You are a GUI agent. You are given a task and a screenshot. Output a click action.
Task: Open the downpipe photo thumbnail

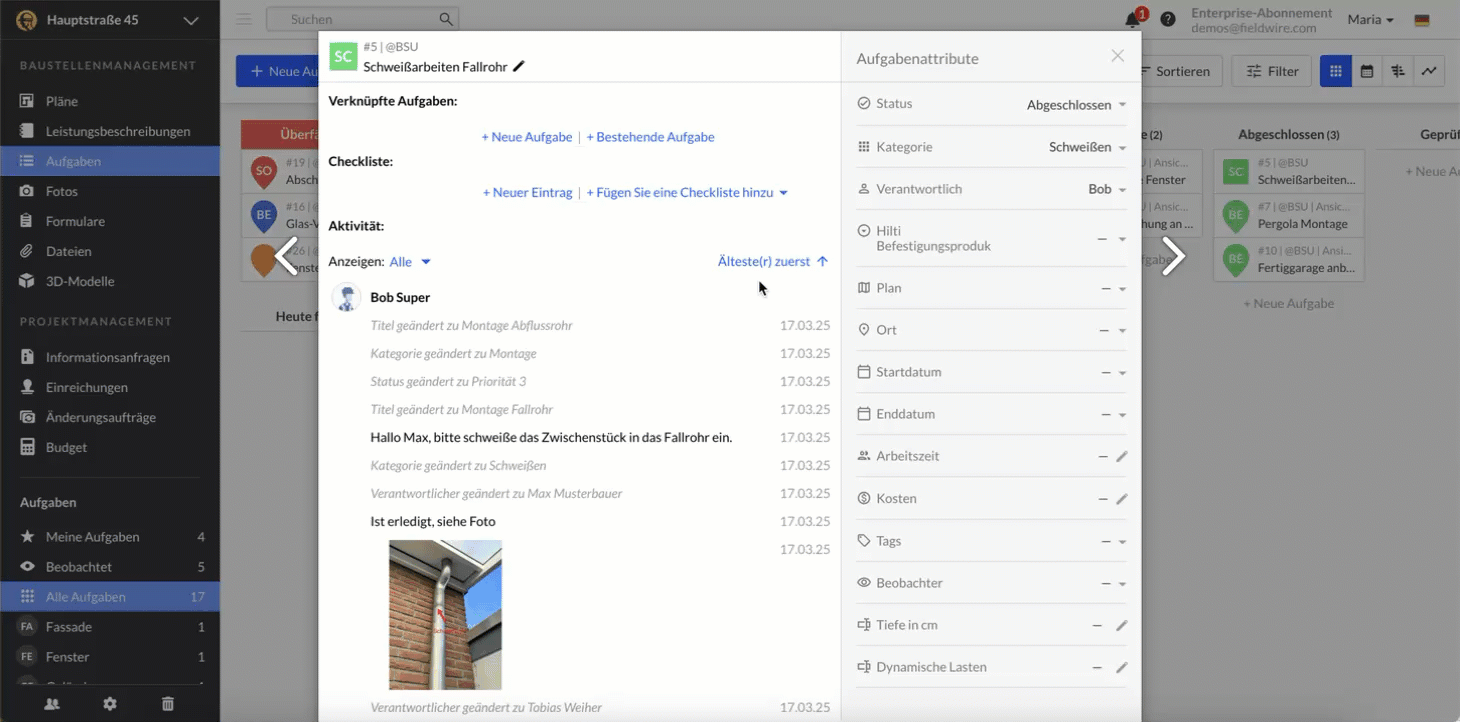445,614
